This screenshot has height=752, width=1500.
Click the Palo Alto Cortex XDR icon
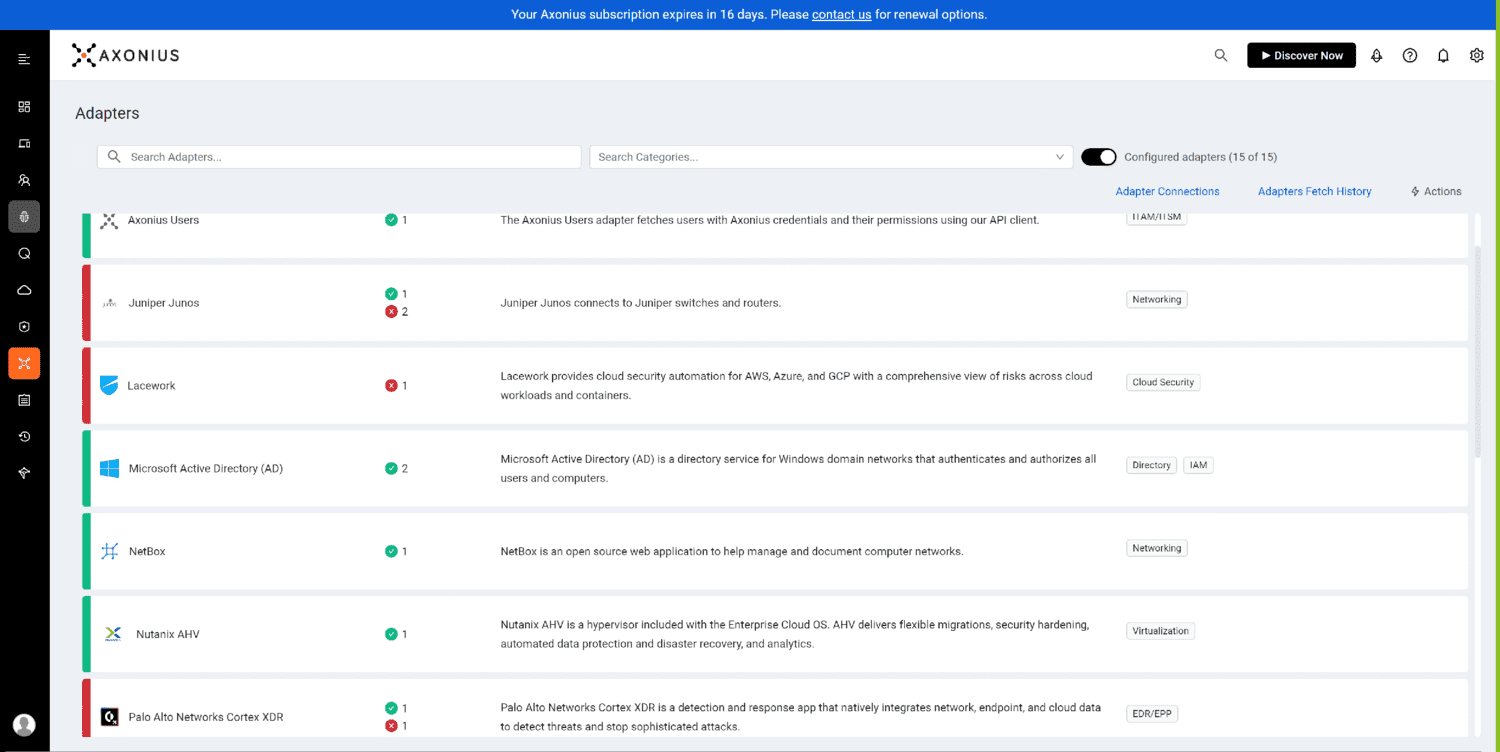tap(109, 717)
